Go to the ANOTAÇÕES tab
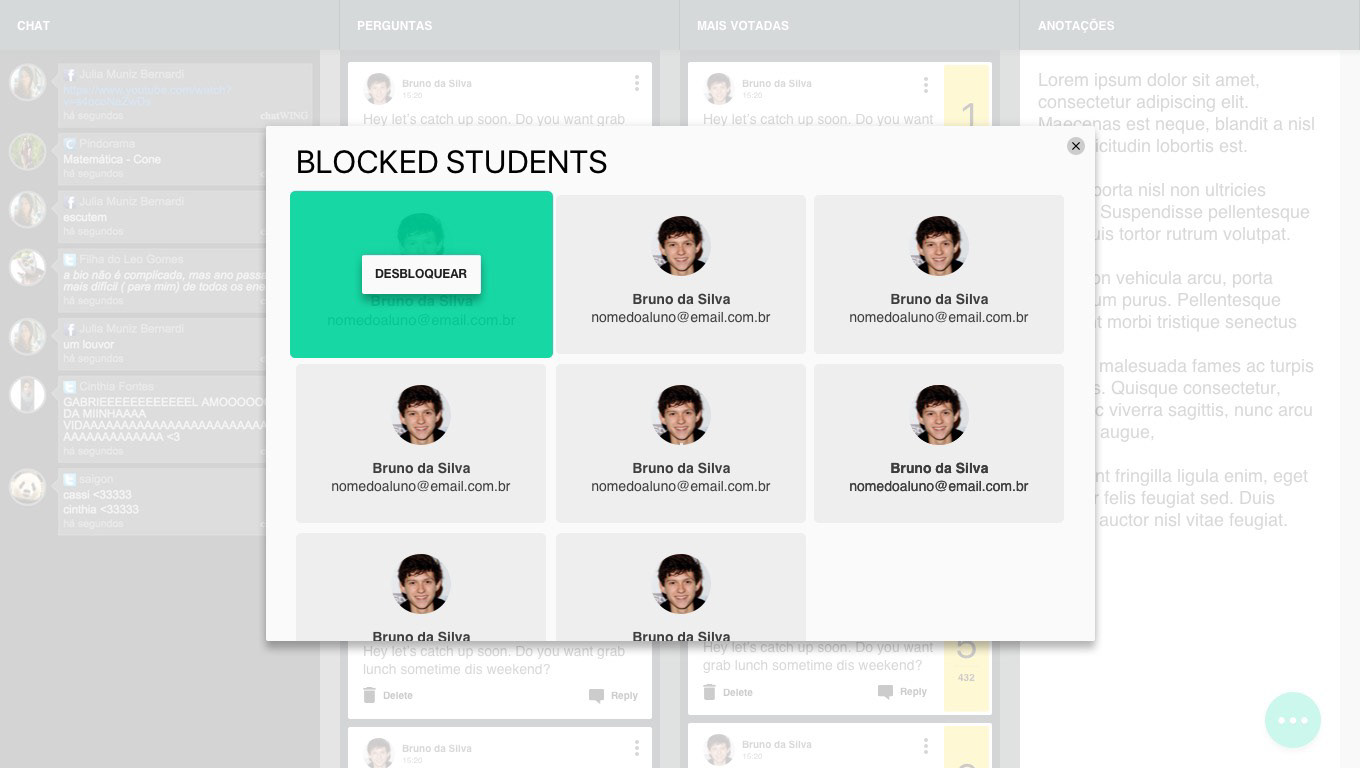 click(1076, 25)
